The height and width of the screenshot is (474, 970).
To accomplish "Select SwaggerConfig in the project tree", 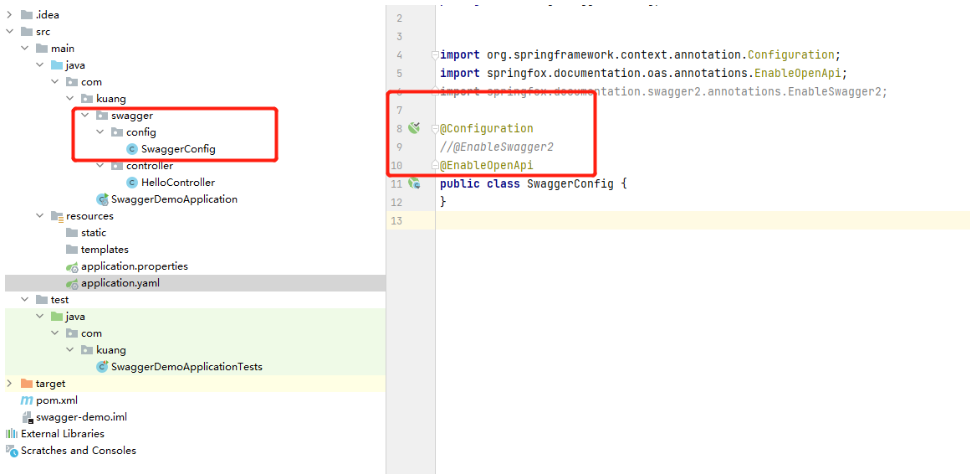I will coord(178,149).
